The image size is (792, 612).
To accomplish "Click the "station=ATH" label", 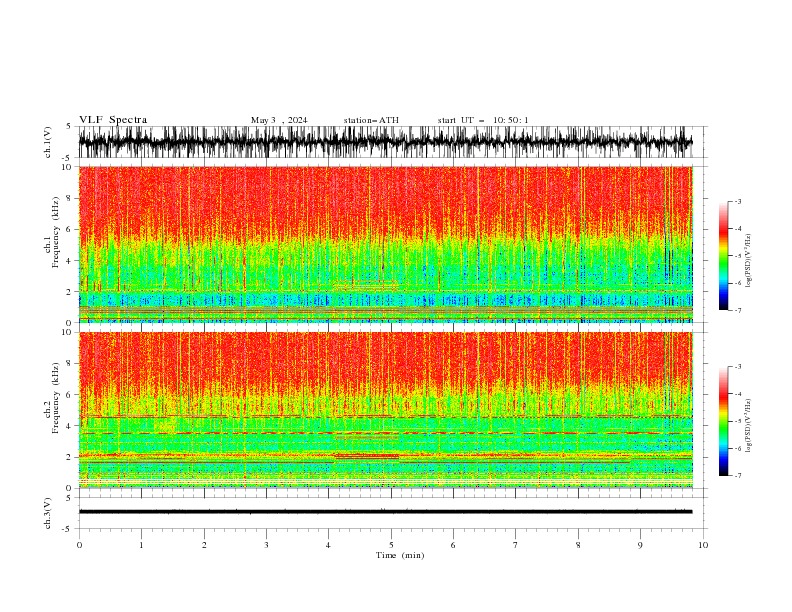I will click(371, 120).
